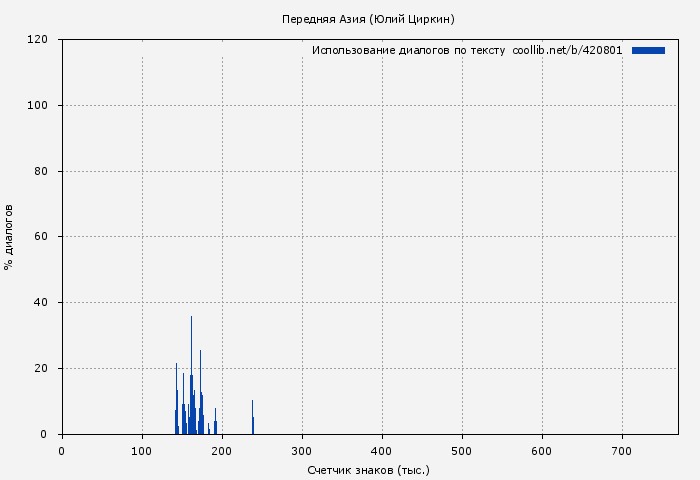Image resolution: width=700 pixels, height=480 pixels.
Task: Click the x-axis tick label 400
Action: pos(382,451)
